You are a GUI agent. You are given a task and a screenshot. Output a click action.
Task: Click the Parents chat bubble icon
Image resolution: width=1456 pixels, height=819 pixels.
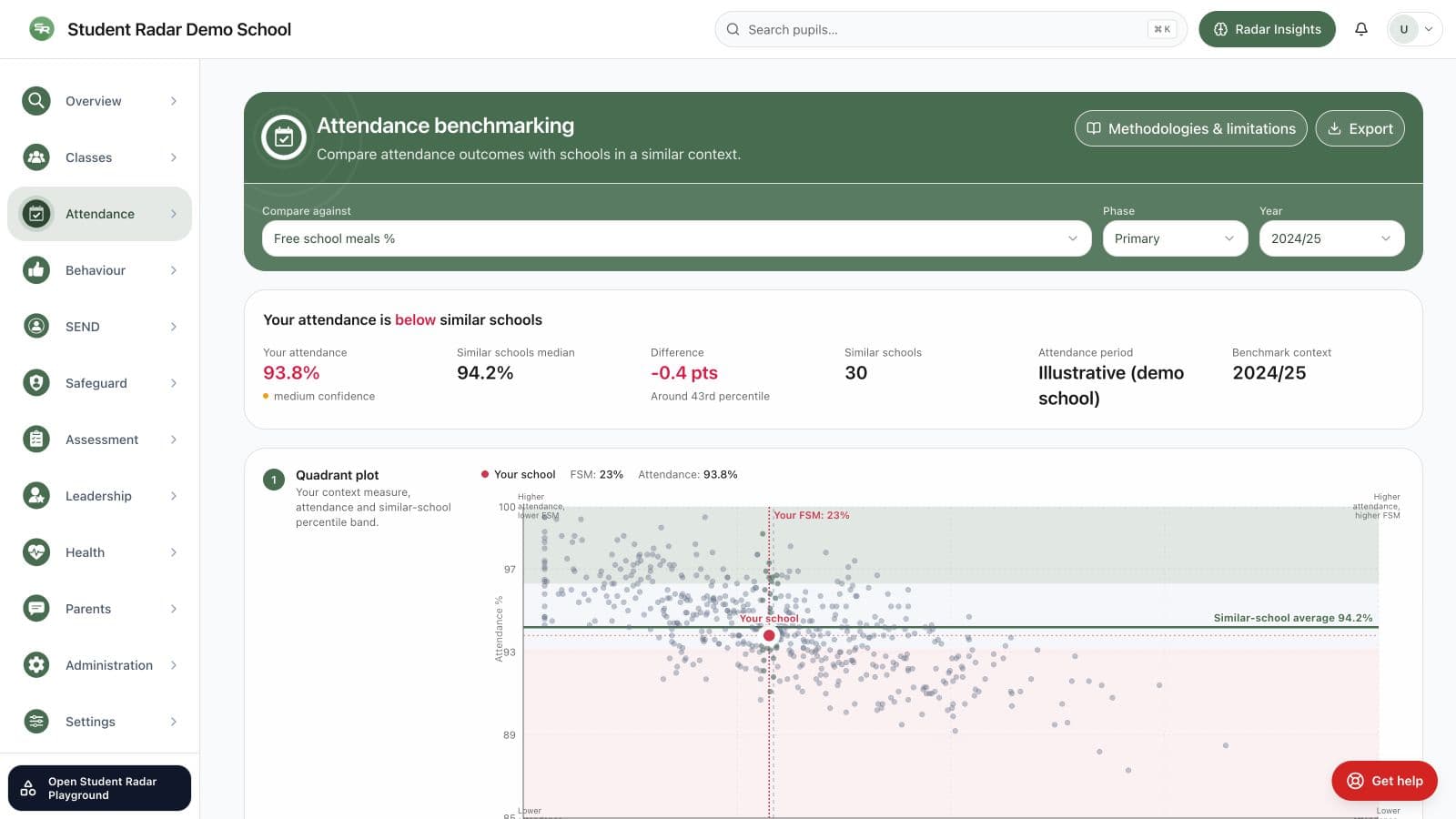(36, 609)
